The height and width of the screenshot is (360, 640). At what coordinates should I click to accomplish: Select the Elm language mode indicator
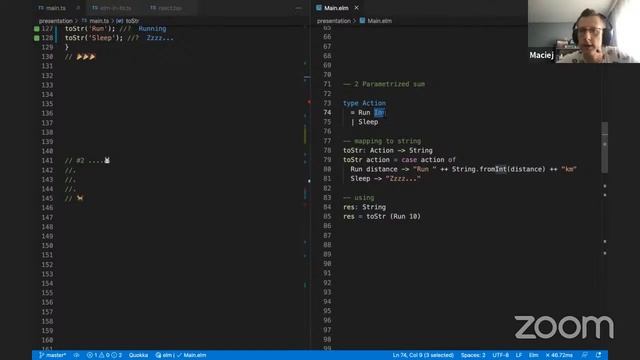tap(533, 355)
